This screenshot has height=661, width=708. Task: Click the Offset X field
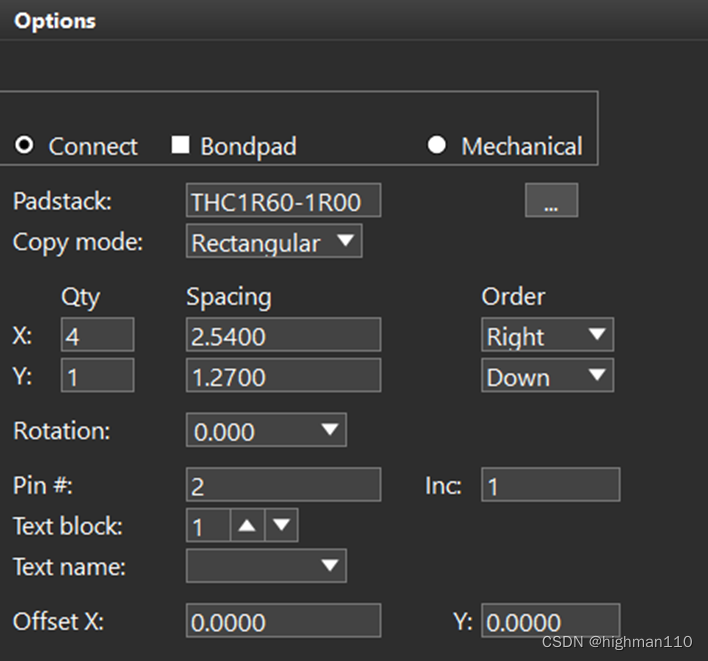pos(283,621)
